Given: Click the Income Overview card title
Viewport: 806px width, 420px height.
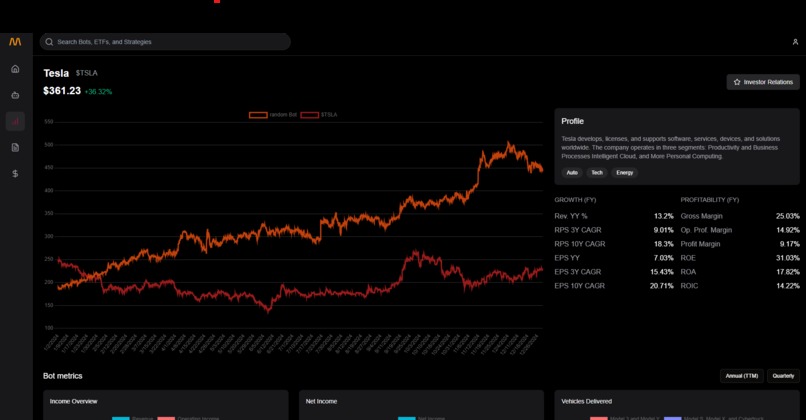Looking at the screenshot, I should point(74,401).
